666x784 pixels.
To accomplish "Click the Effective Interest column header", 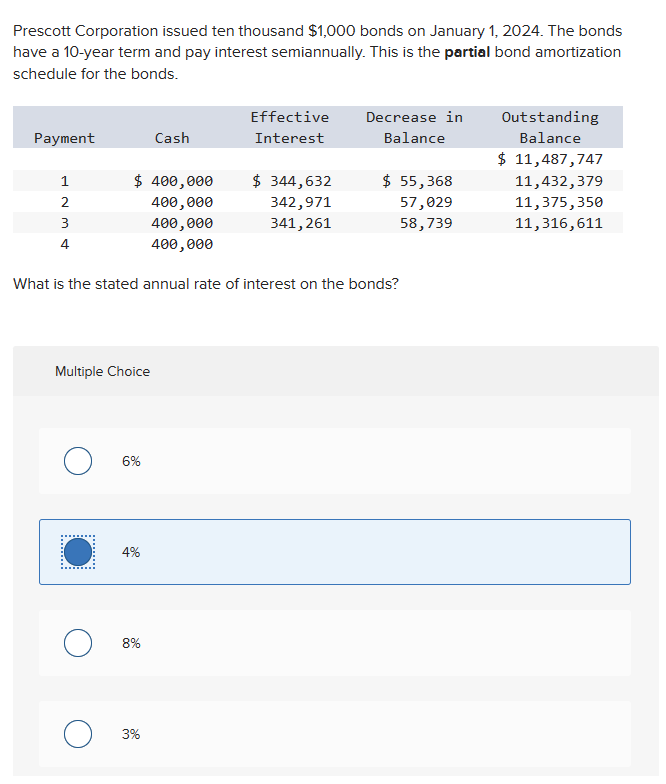I will pyautogui.click(x=290, y=128).
